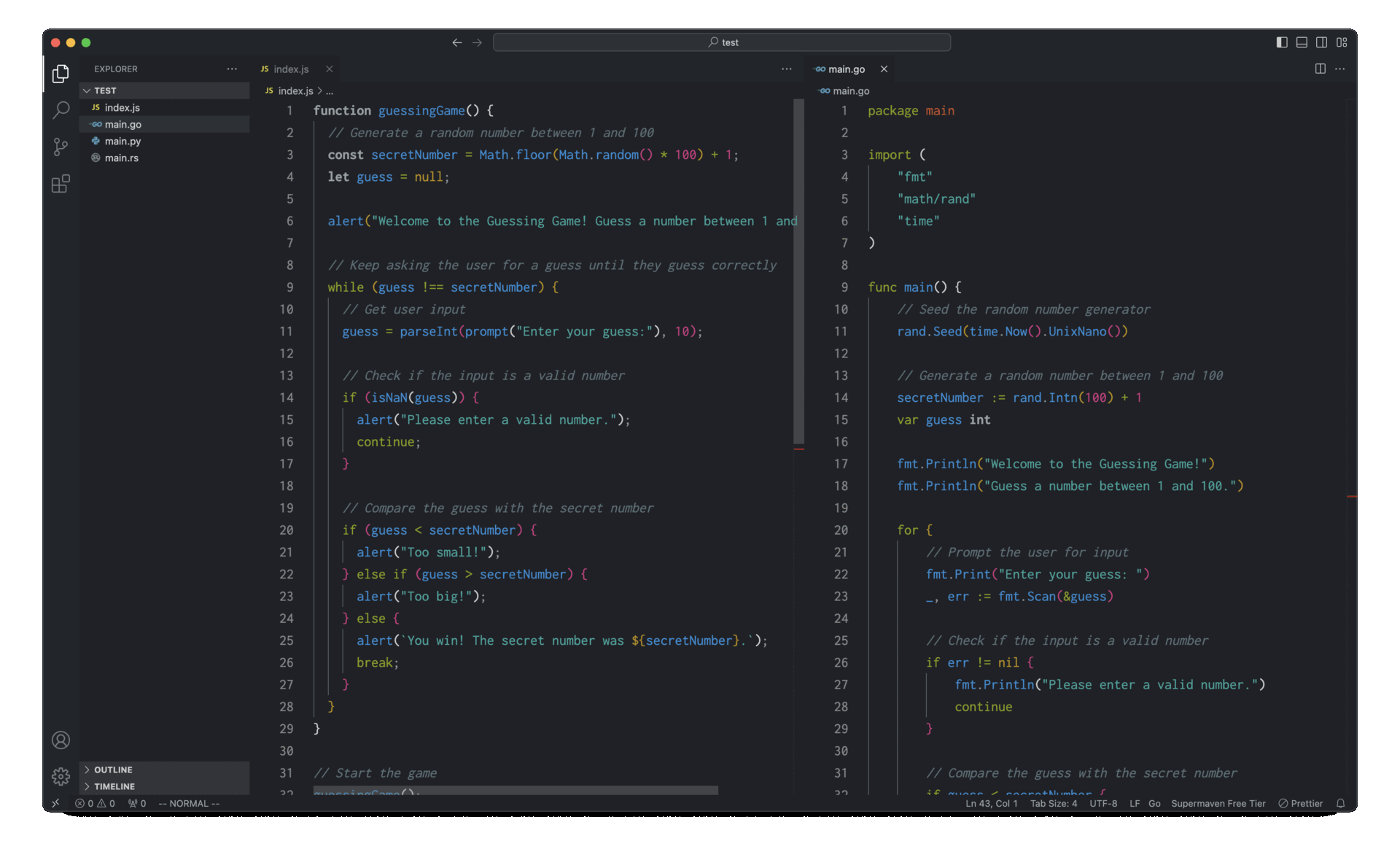Change encoding via UTF-8
Screen dimensions: 1400x868
tap(1103, 803)
